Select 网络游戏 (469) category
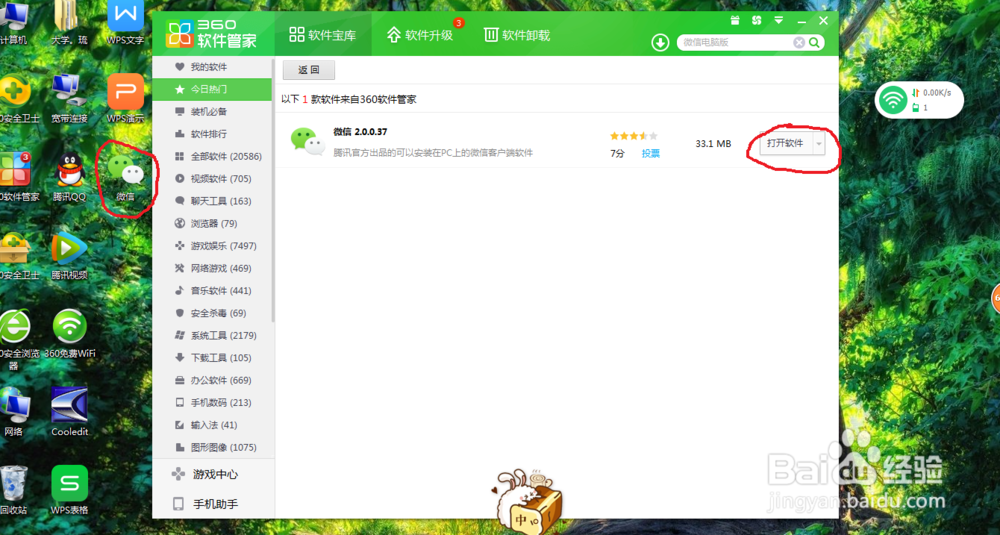Viewport: 1000px width, 535px height. (212, 268)
